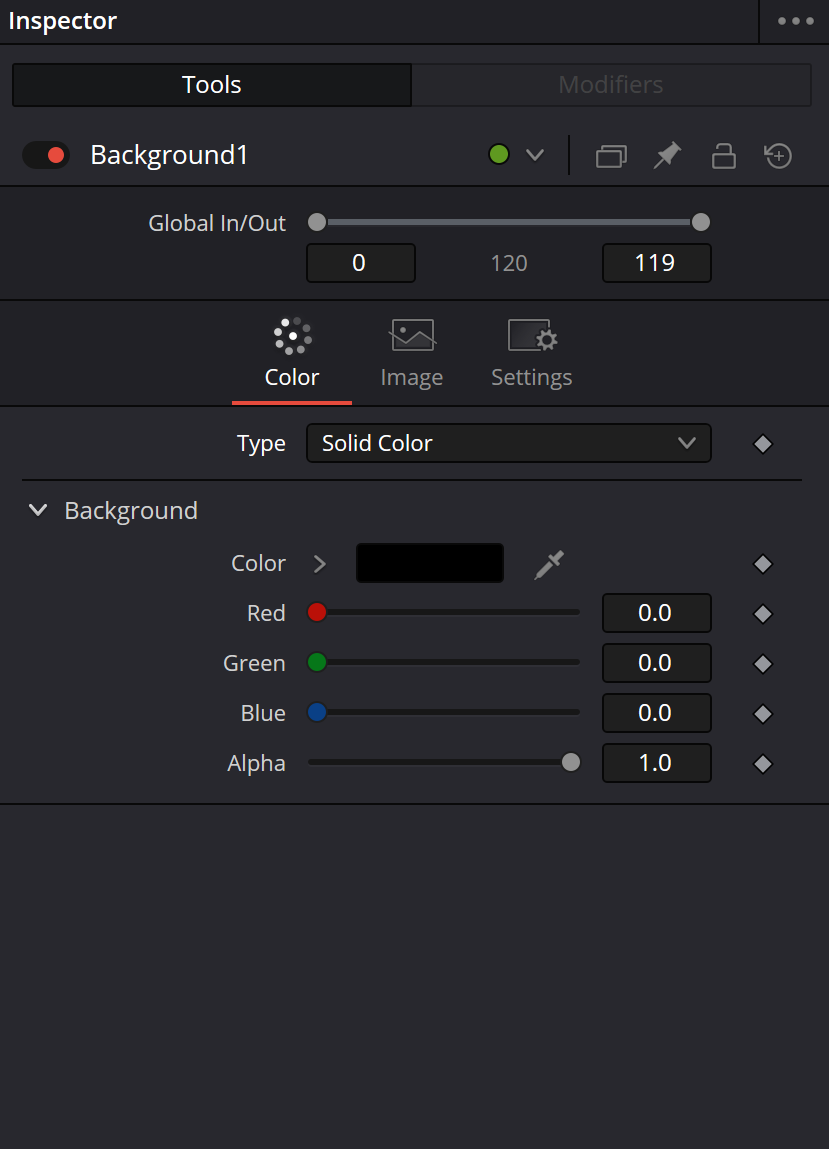Click the Blue slider handle
The width and height of the screenshot is (829, 1149).
[317, 712]
